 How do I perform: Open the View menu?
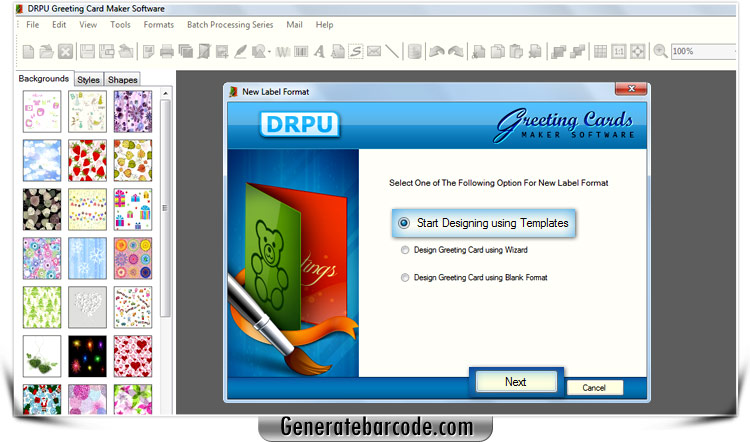[x=88, y=24]
